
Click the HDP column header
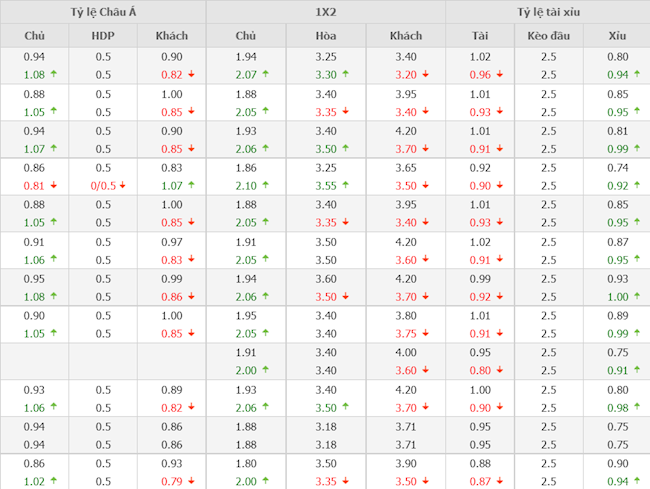[103, 36]
